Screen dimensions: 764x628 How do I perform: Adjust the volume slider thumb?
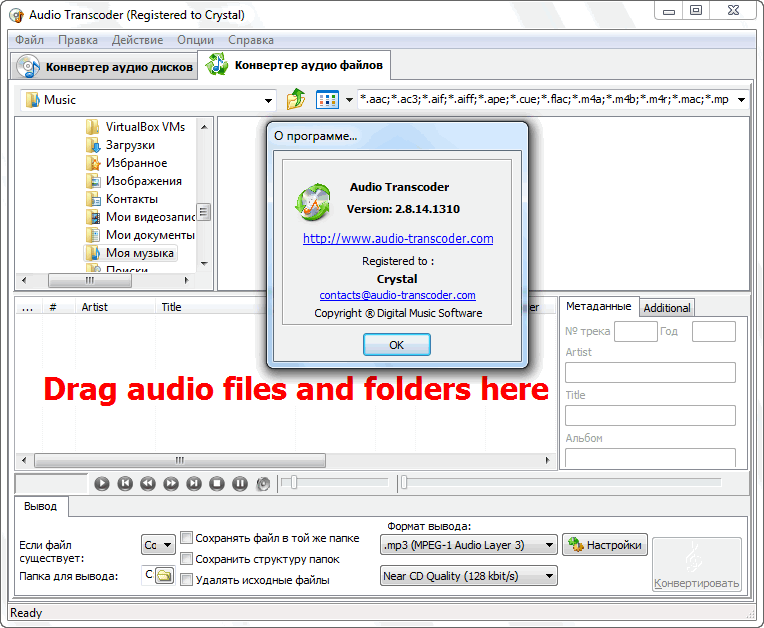pos(293,482)
